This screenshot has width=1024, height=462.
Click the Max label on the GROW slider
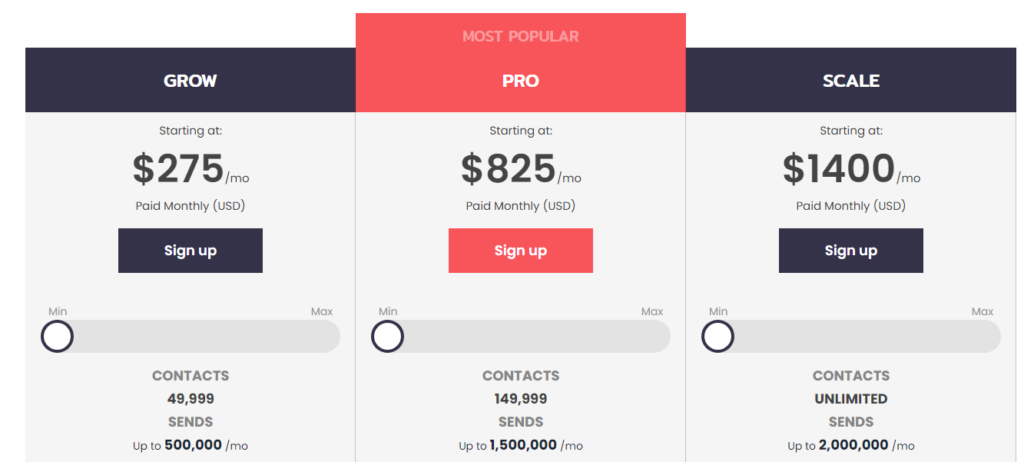[321, 312]
